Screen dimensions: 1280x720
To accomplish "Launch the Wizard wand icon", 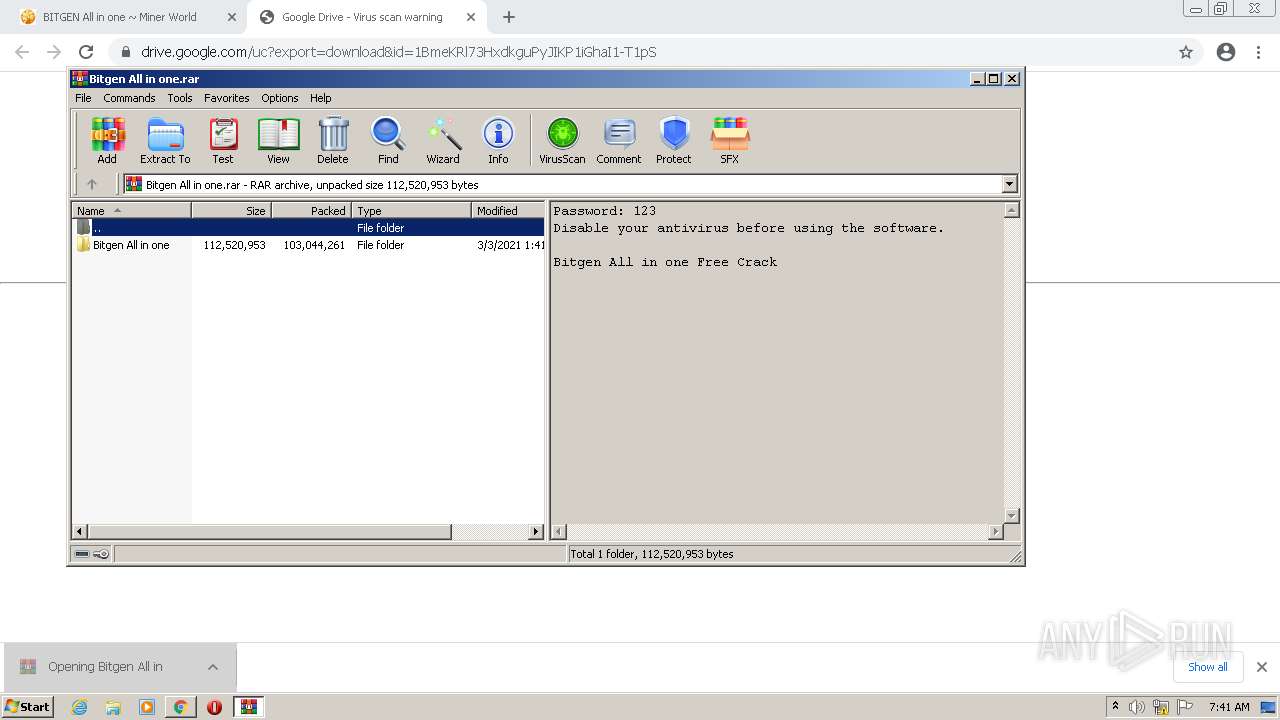I will [x=443, y=140].
